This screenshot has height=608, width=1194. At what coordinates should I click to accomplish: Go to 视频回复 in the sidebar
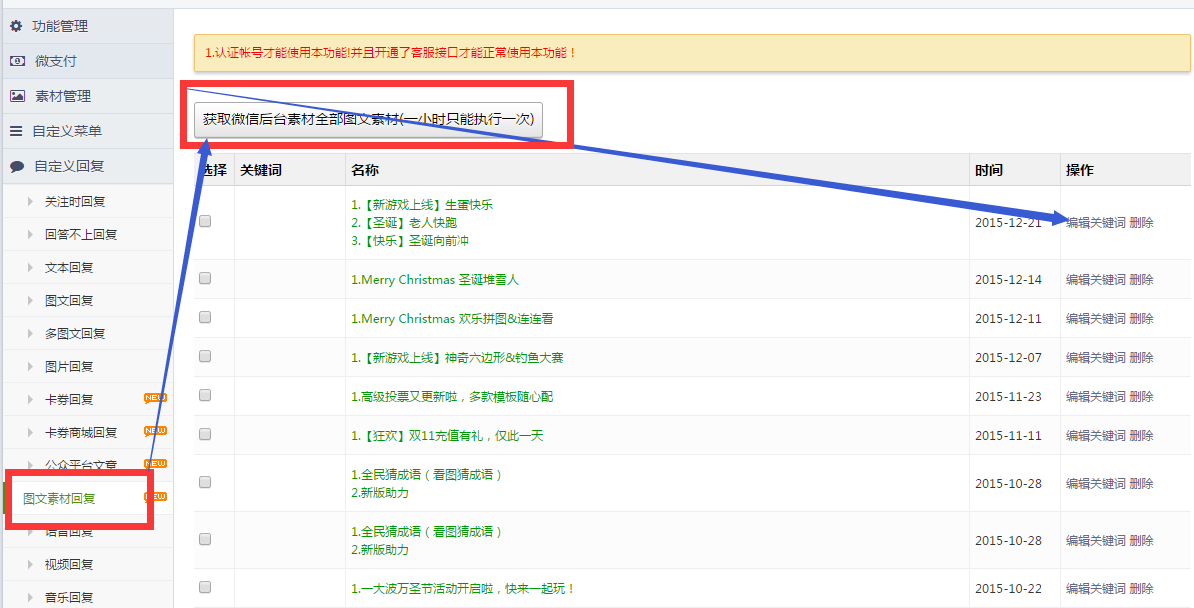69,565
